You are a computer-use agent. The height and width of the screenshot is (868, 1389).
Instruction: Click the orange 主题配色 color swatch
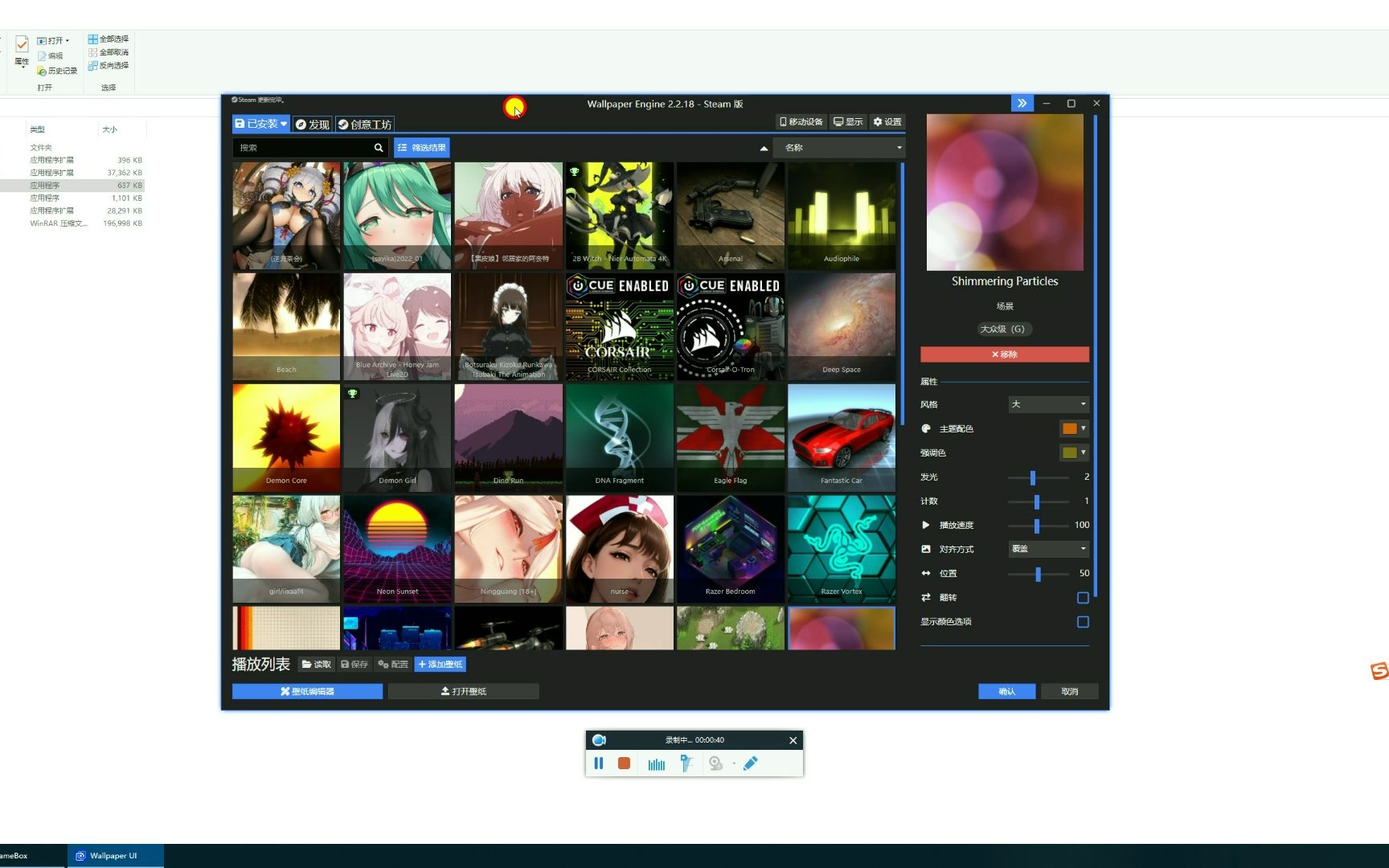click(x=1069, y=428)
